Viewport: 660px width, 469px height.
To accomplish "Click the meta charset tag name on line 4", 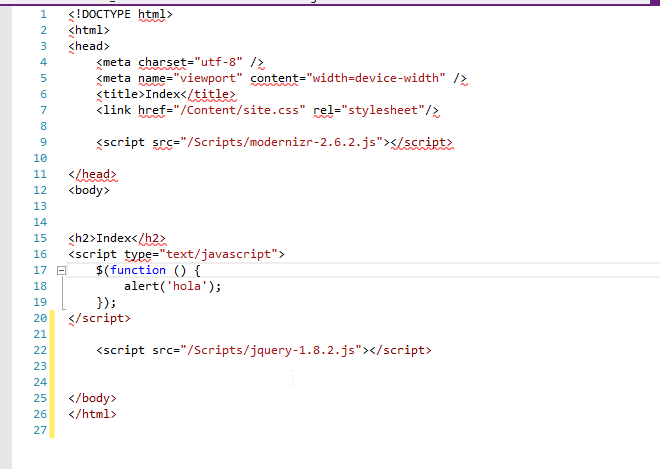I will point(117,62).
